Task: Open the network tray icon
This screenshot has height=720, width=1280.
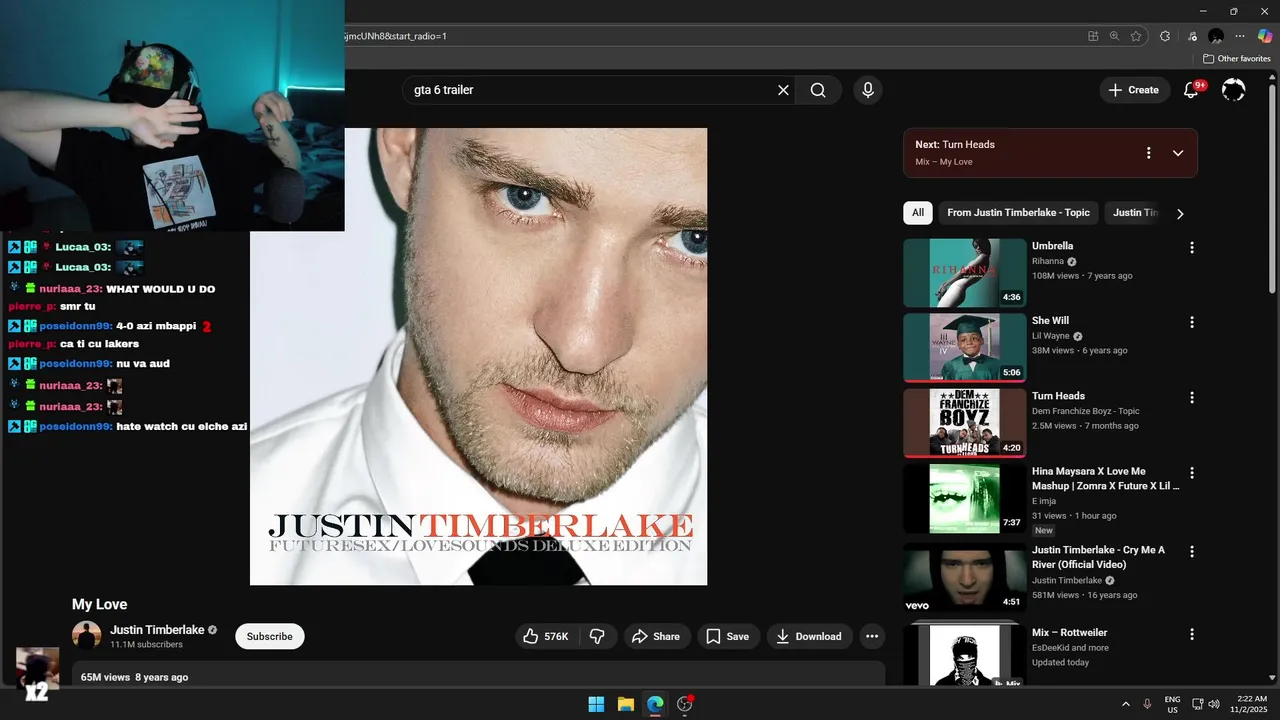Action: point(1197,704)
